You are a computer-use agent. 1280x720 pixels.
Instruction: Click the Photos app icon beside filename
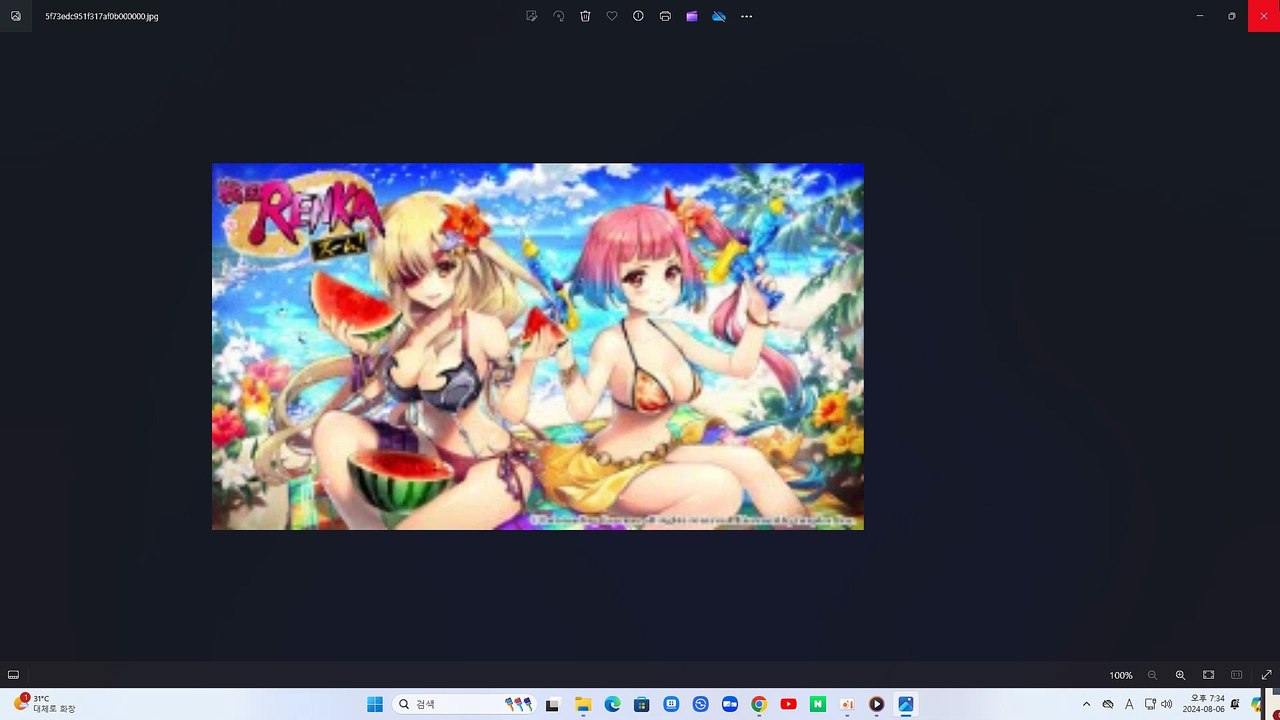pos(16,16)
